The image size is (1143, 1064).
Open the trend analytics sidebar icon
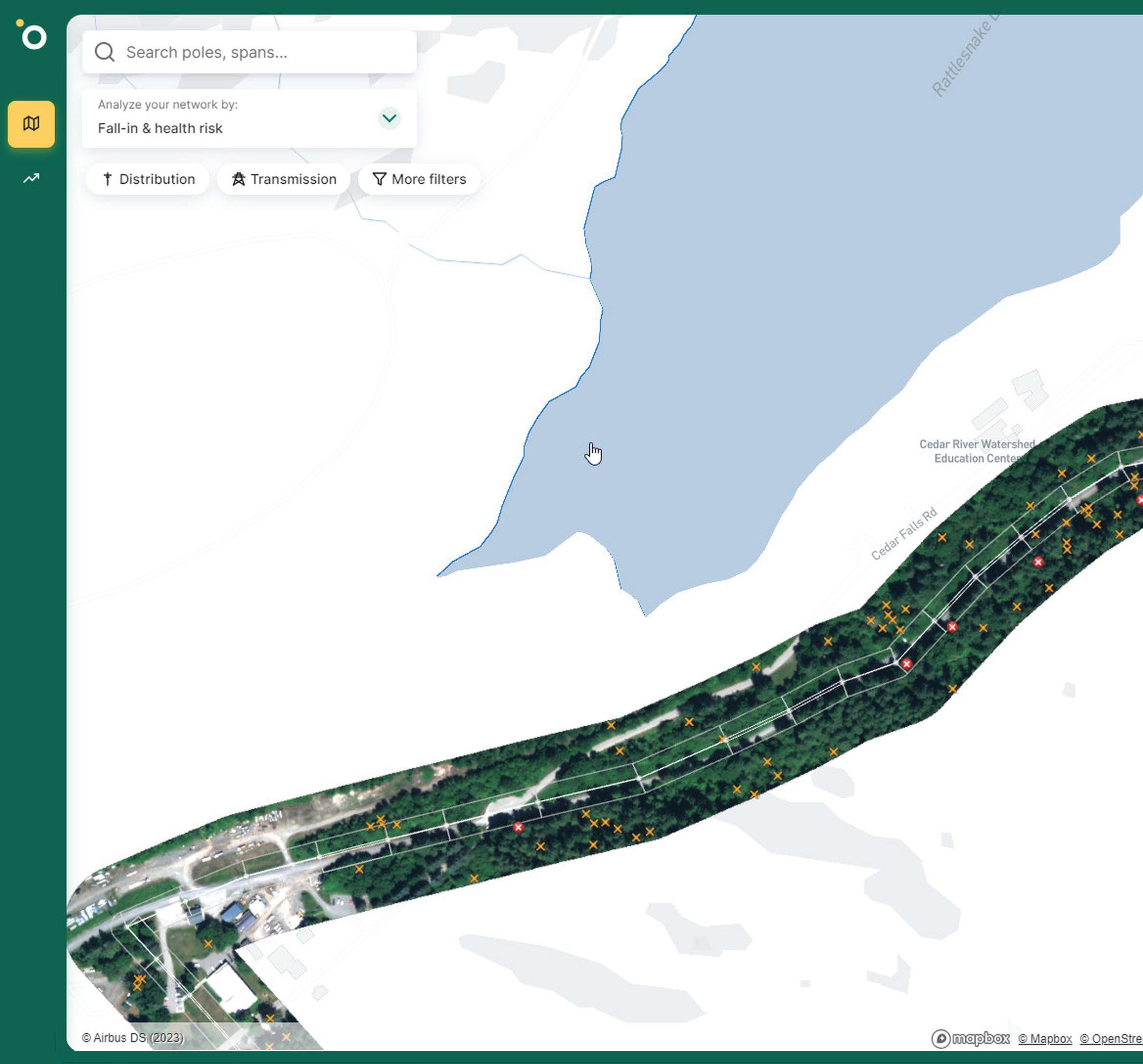31,178
